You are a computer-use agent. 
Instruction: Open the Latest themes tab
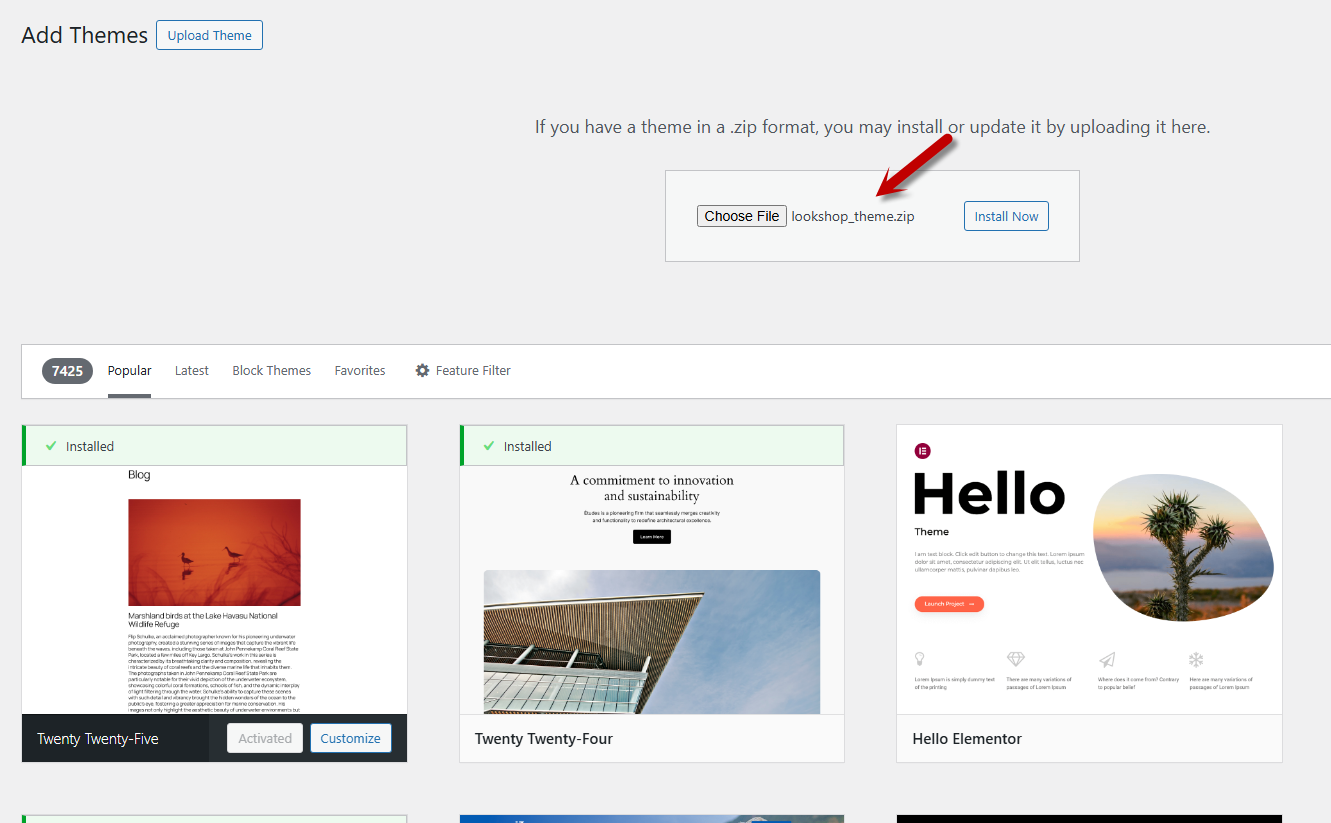pos(191,371)
